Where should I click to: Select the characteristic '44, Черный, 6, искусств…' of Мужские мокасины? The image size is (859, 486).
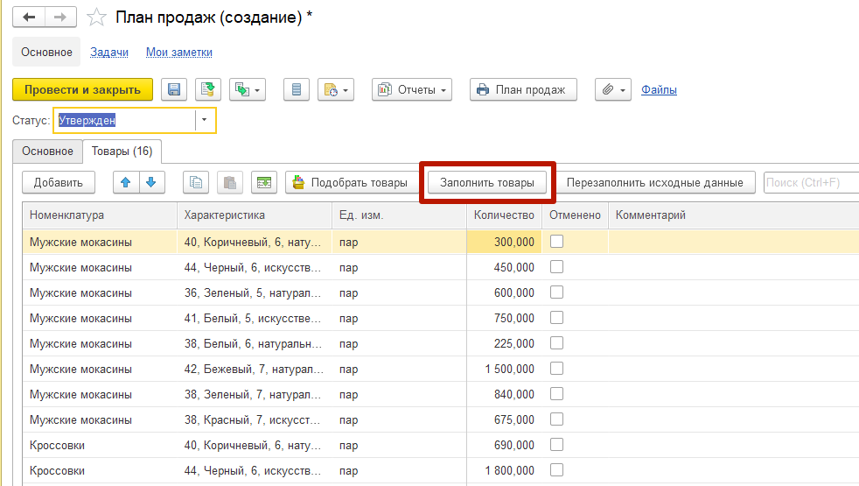255,267
